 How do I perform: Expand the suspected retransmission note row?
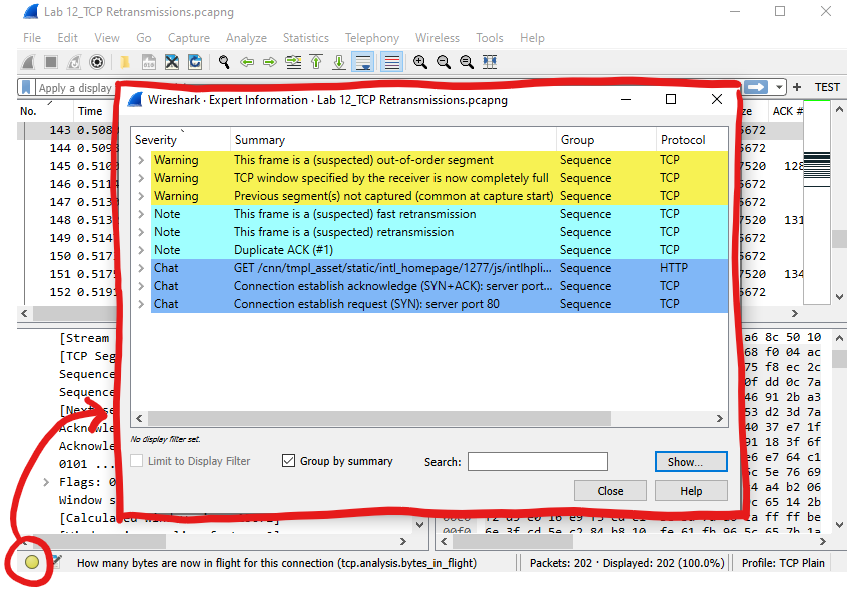pos(141,232)
